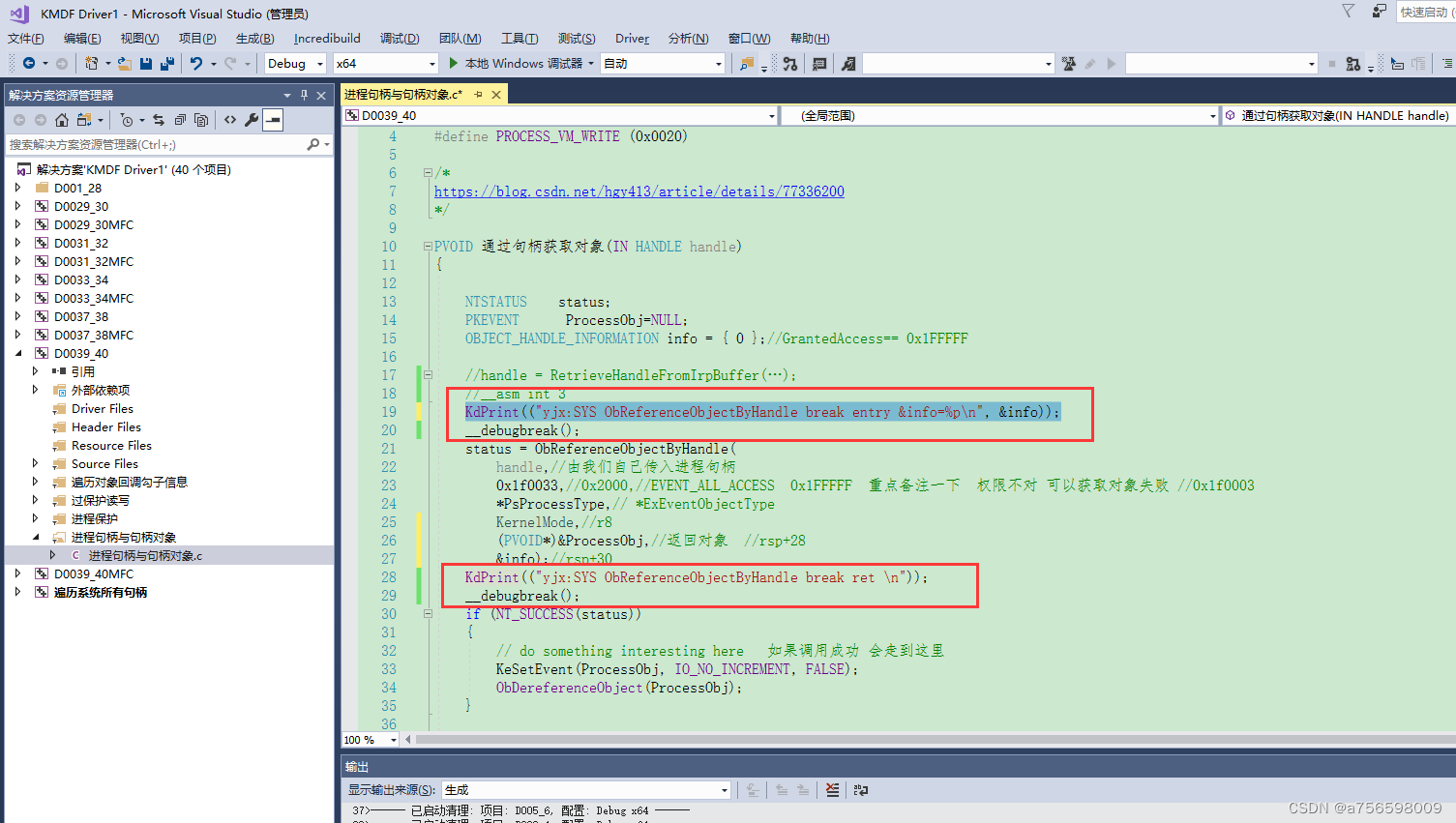The width and height of the screenshot is (1456, 823).
Task: Open the Driver menu
Action: 632,39
